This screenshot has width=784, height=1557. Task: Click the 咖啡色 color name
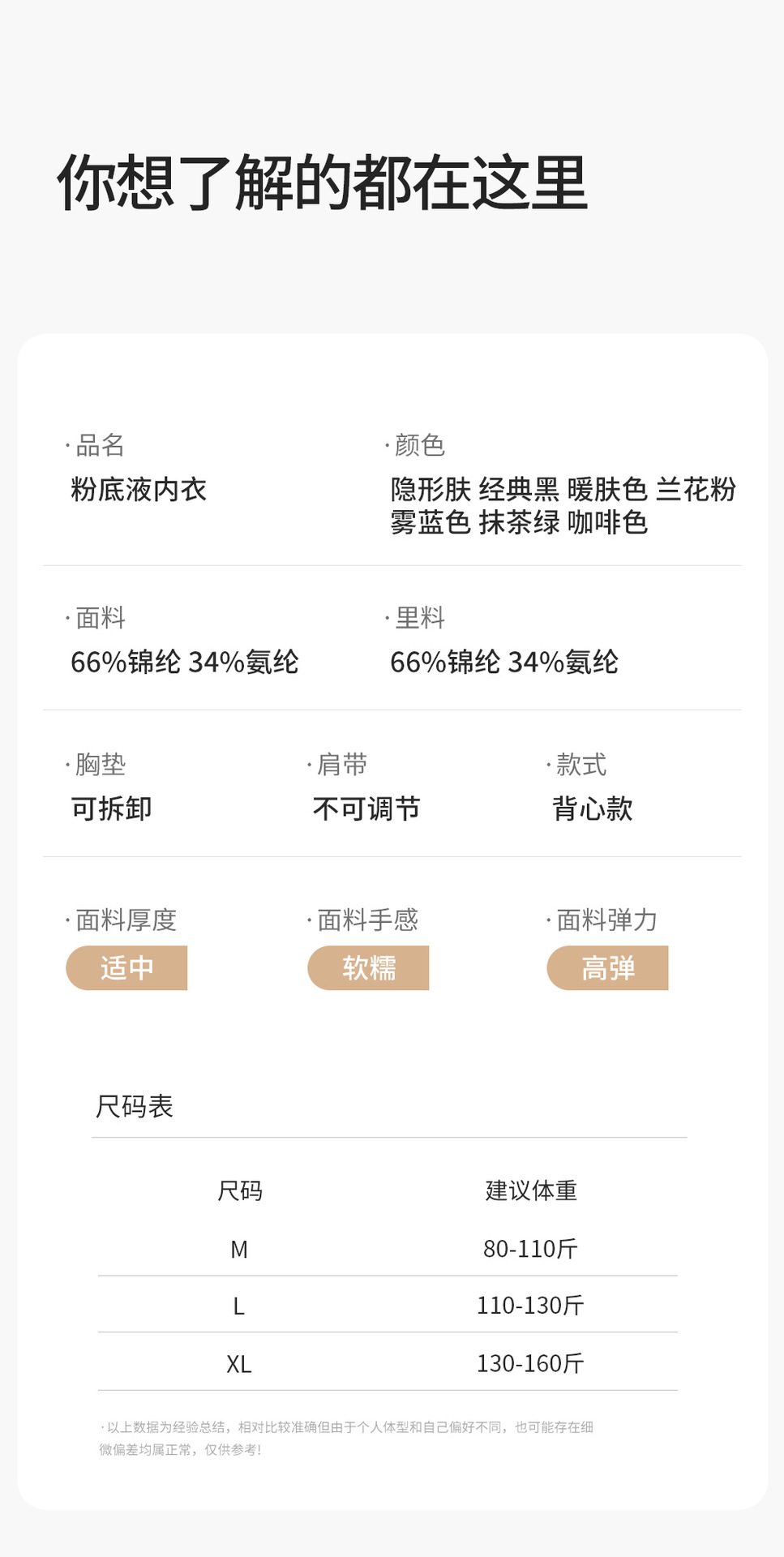pyautogui.click(x=607, y=523)
